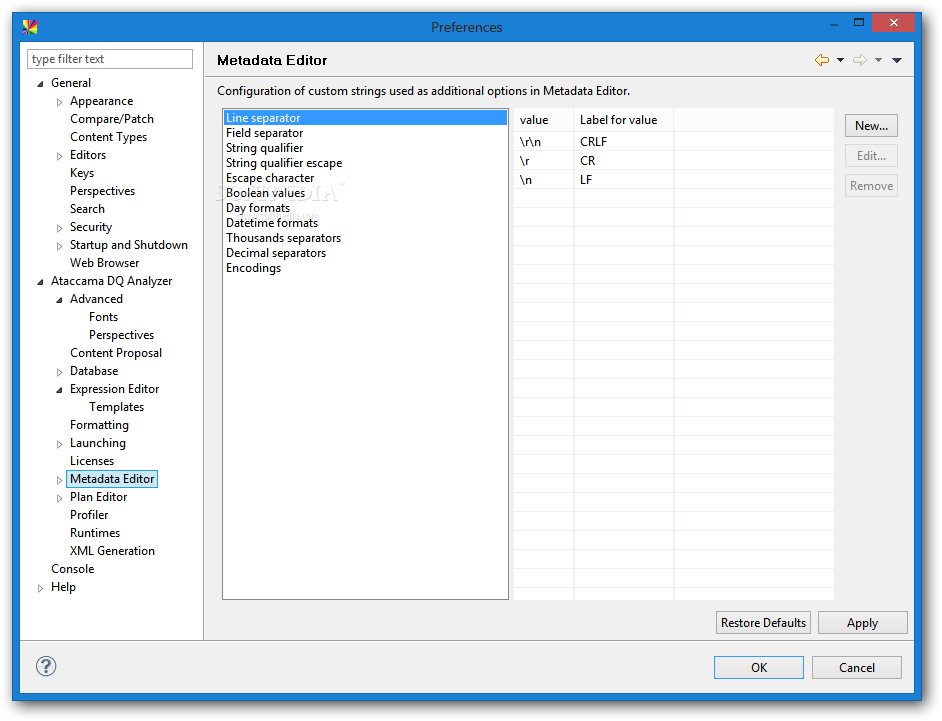Expand the Help tree node
Screen dimensions: 942x721
coord(40,589)
